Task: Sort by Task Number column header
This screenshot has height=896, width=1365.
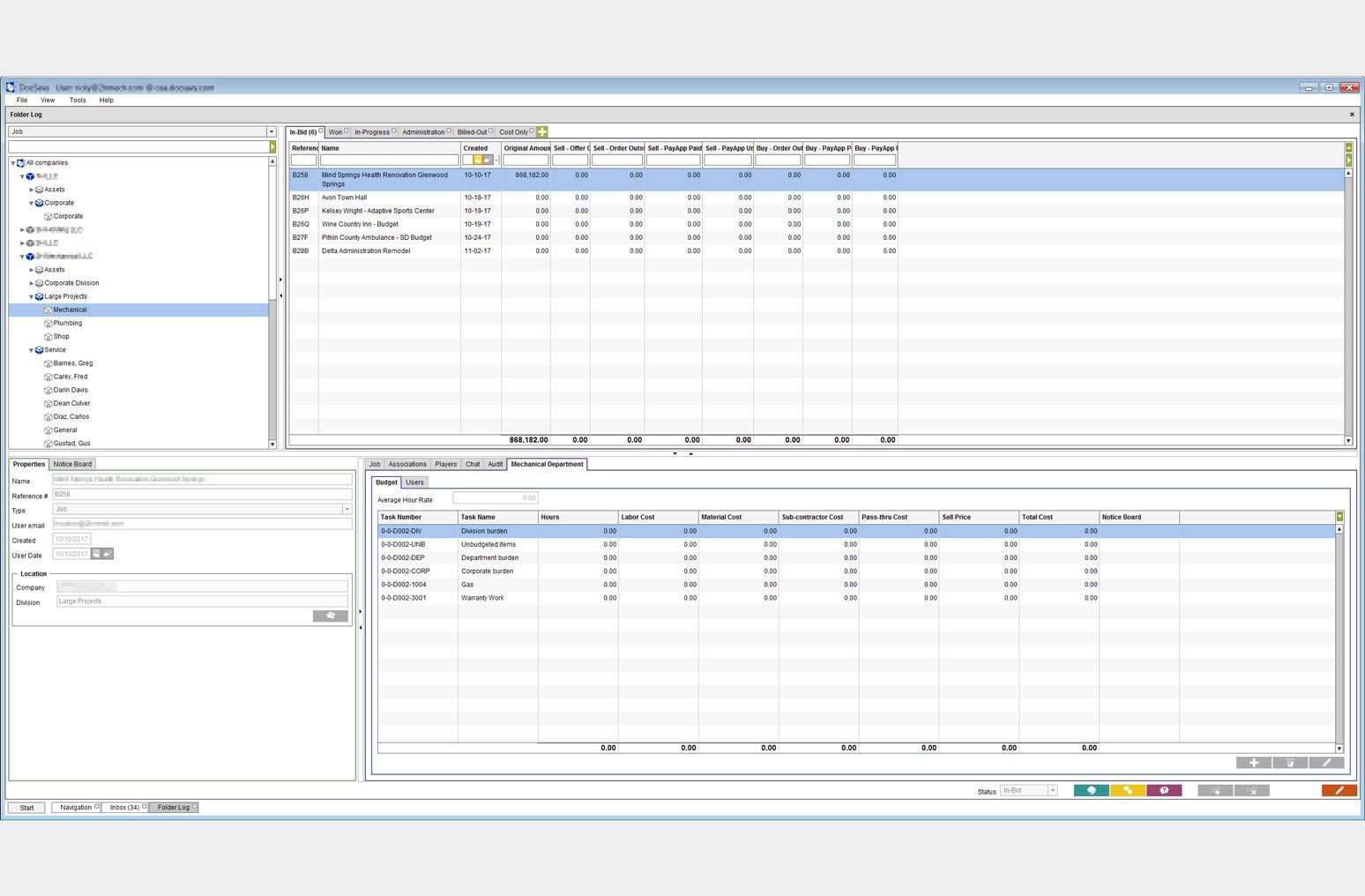Action: coord(418,517)
